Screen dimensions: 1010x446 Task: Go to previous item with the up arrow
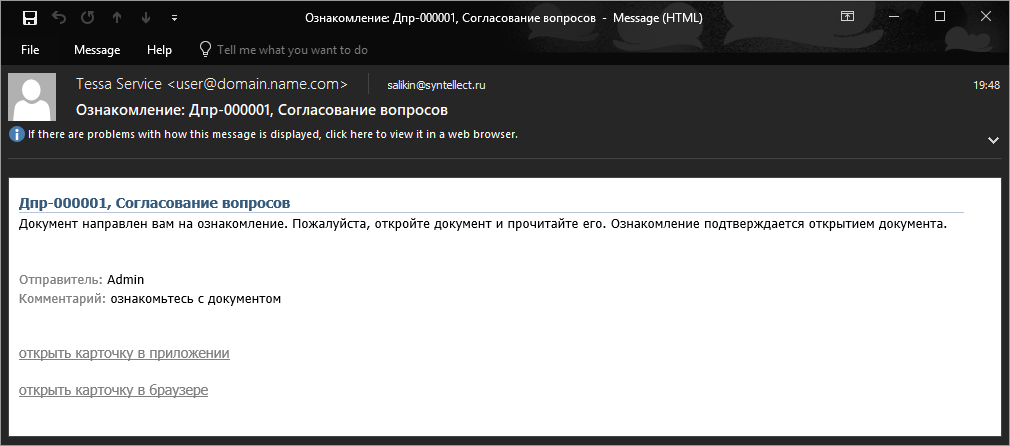117,18
